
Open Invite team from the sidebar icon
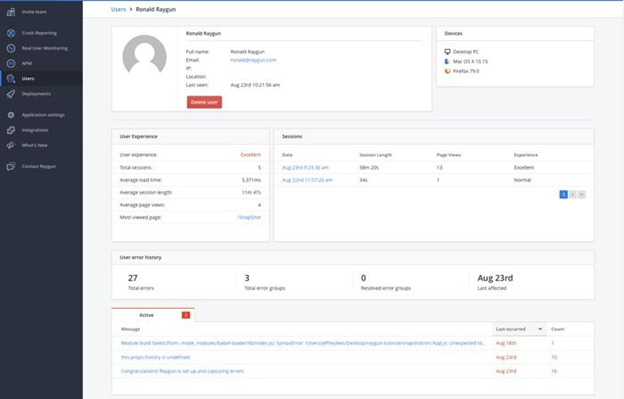11,12
